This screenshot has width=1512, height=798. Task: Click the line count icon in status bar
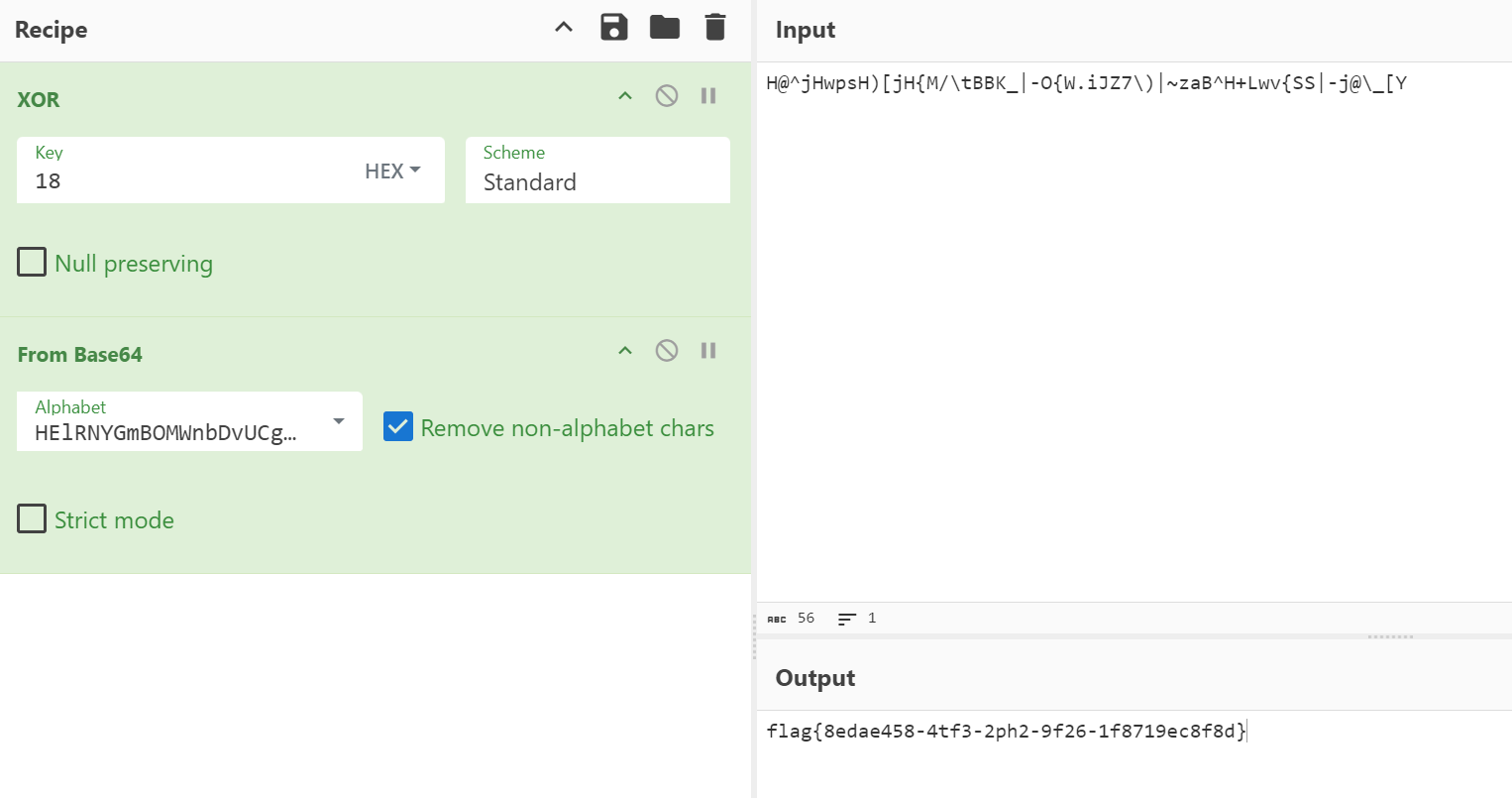click(x=846, y=619)
